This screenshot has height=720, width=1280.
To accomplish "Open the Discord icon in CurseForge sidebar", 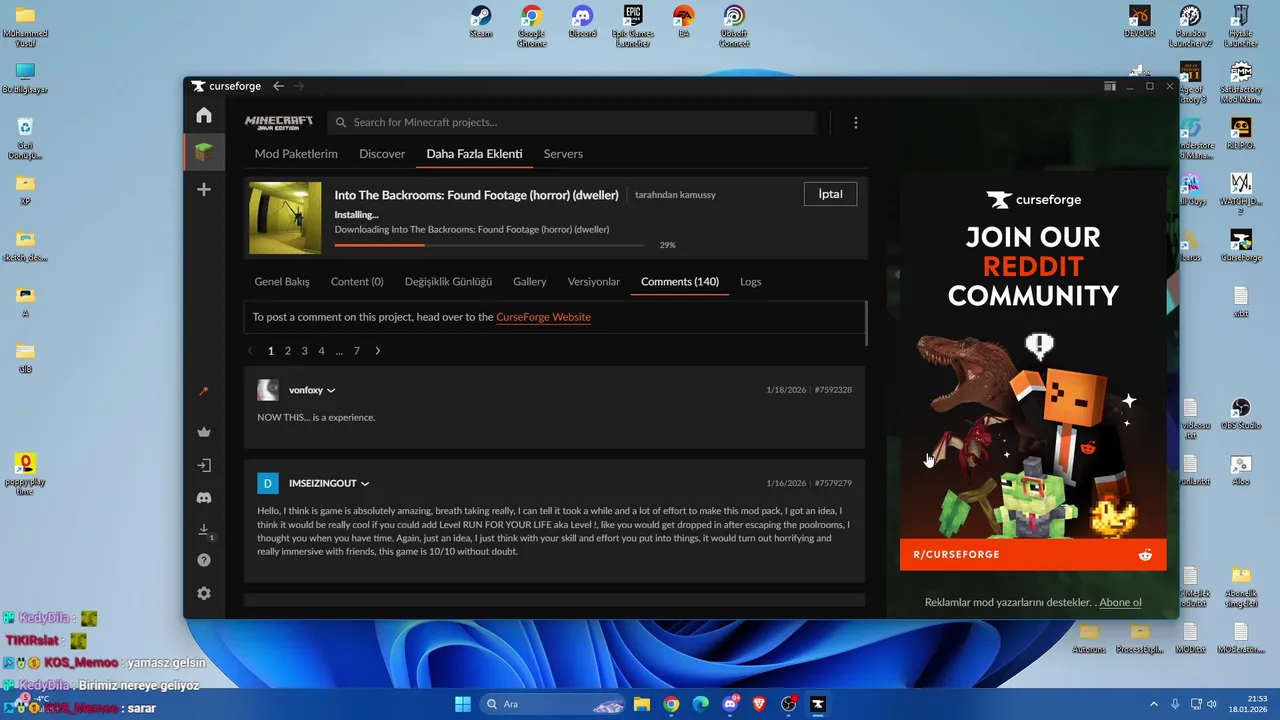I will pos(204,497).
